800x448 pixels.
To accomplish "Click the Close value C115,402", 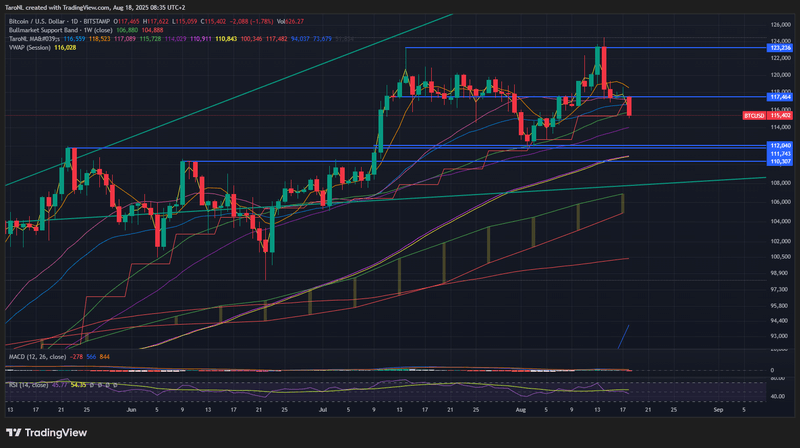I will pos(213,21).
